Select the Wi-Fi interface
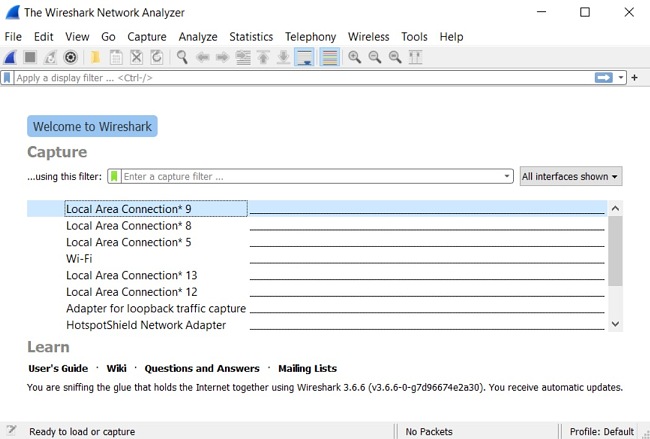 coord(317,259)
